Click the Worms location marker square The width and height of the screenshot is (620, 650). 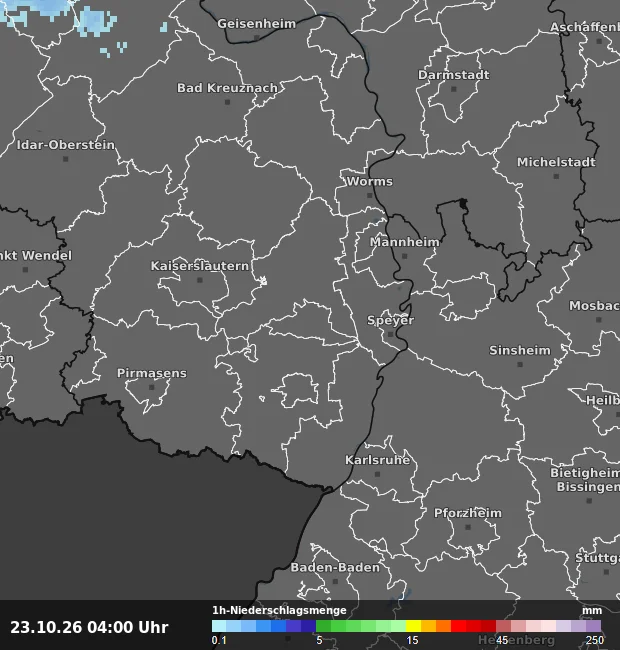[370, 195]
